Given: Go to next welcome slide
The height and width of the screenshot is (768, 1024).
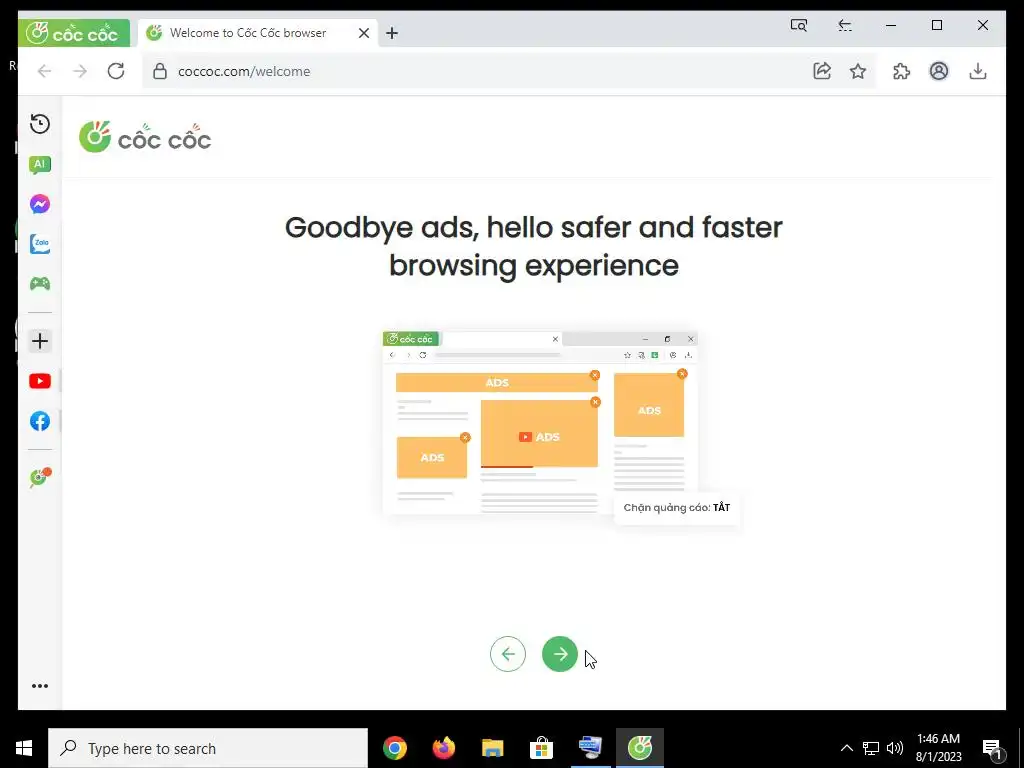Looking at the screenshot, I should pyautogui.click(x=560, y=654).
